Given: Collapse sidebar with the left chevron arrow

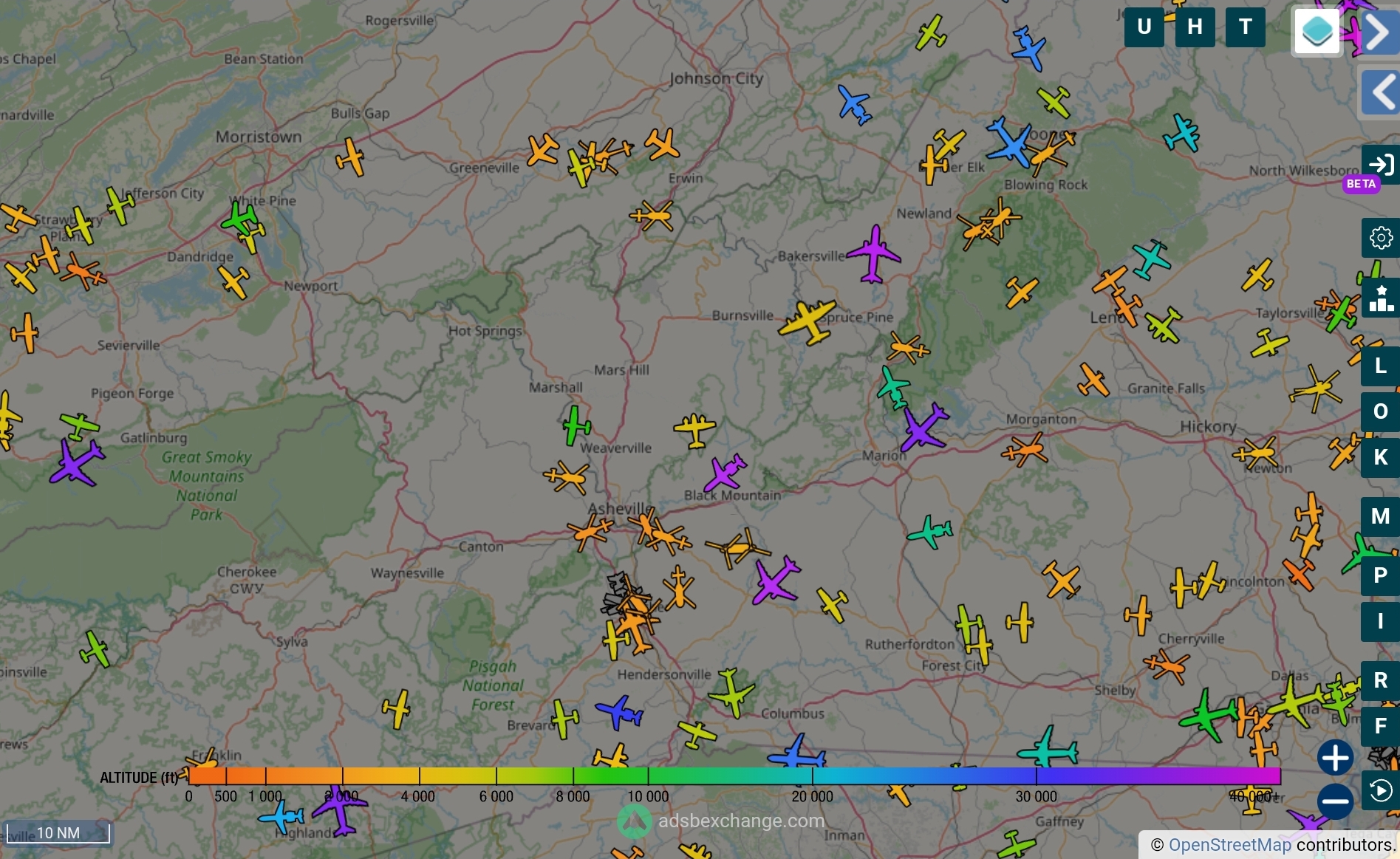Looking at the screenshot, I should tap(1379, 92).
